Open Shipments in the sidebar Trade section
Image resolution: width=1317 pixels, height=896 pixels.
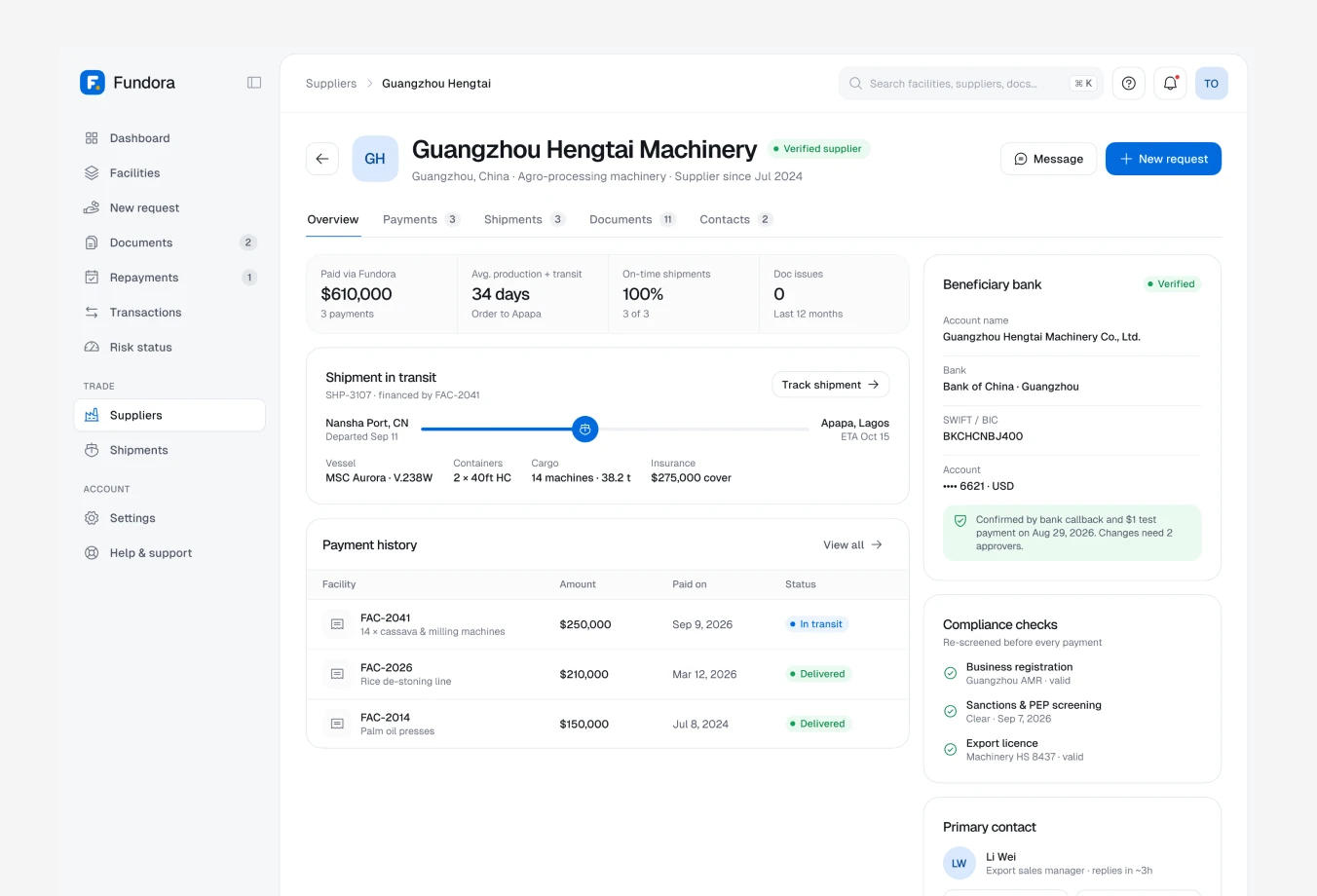click(169, 450)
